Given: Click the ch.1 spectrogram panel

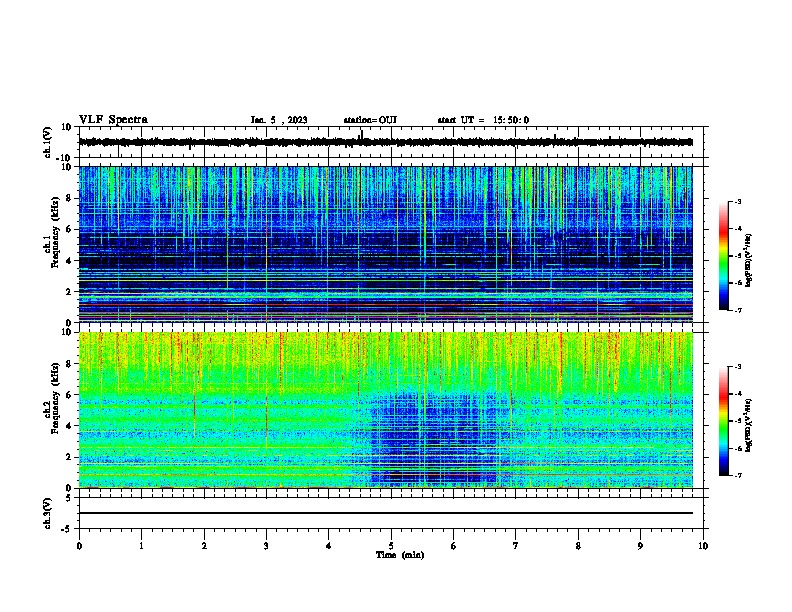Looking at the screenshot, I should coord(385,244).
